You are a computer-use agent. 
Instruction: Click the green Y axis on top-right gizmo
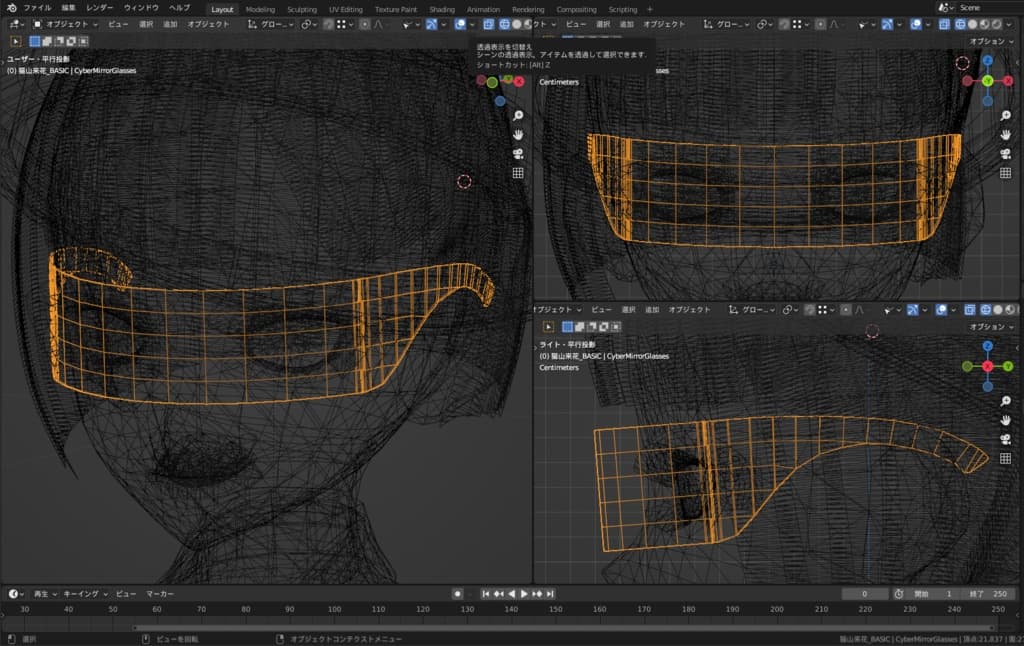(987, 80)
